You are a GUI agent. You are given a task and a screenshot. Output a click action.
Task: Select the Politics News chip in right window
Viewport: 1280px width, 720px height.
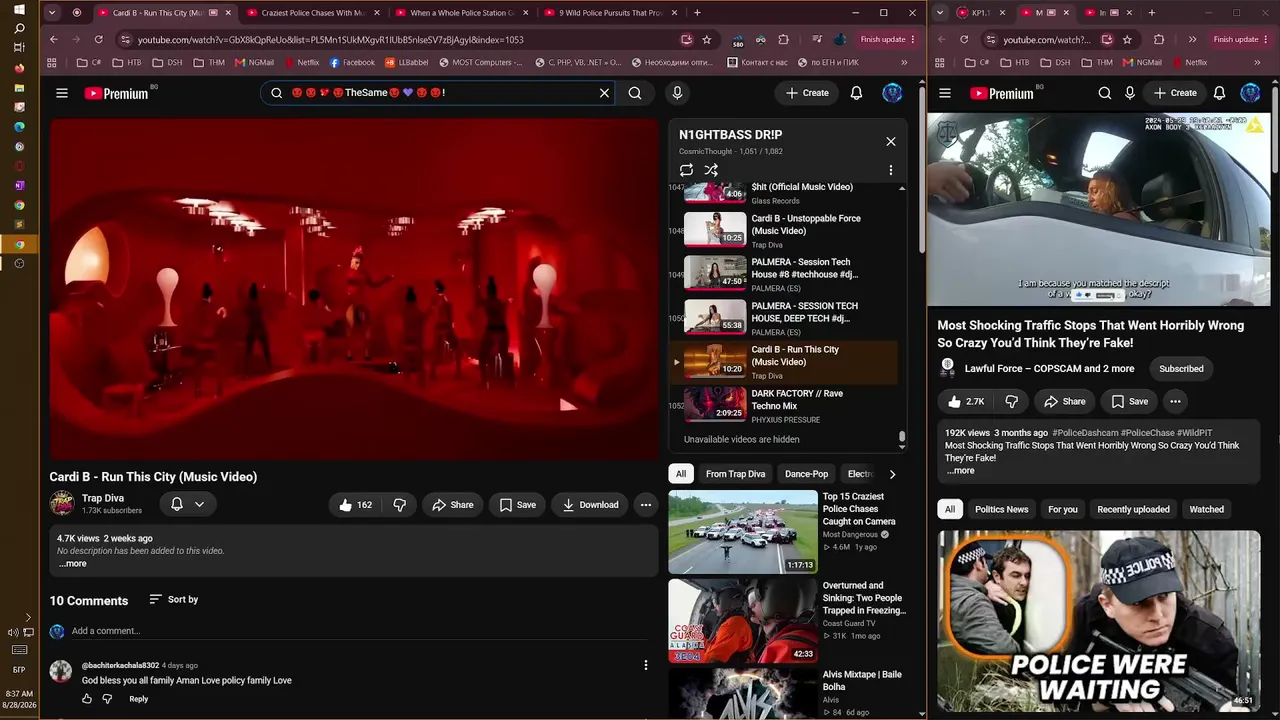(x=1001, y=509)
